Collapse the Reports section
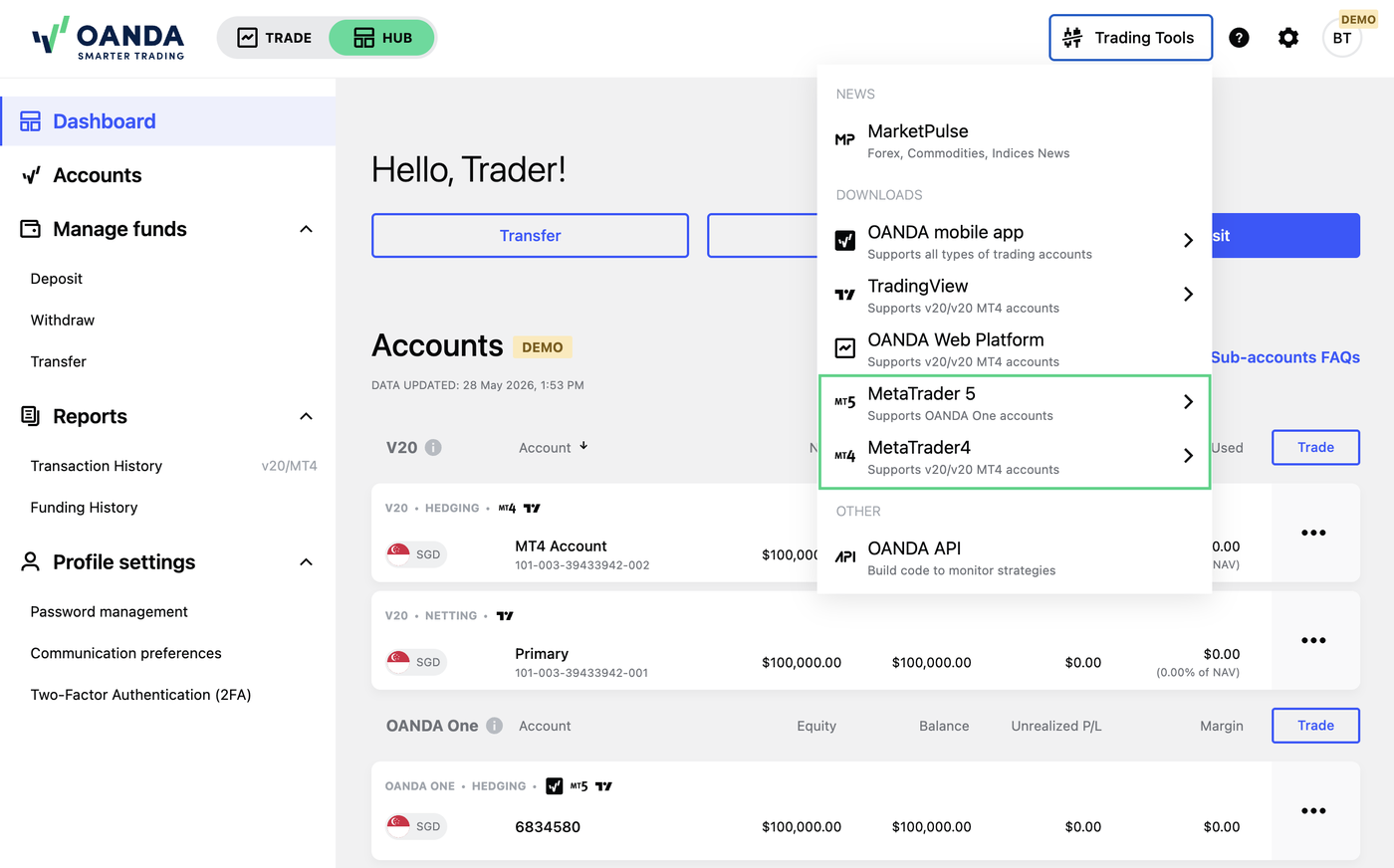This screenshot has width=1394, height=868. 306,416
